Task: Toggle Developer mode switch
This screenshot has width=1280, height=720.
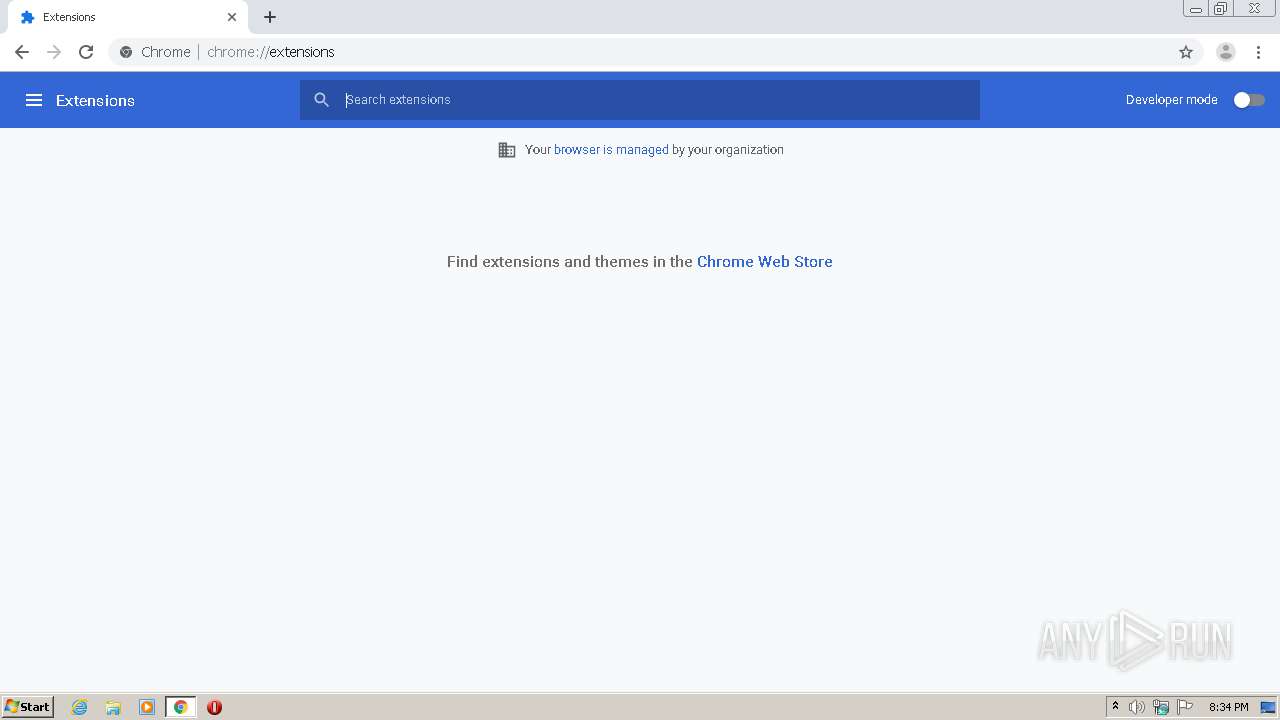Action: click(1249, 100)
